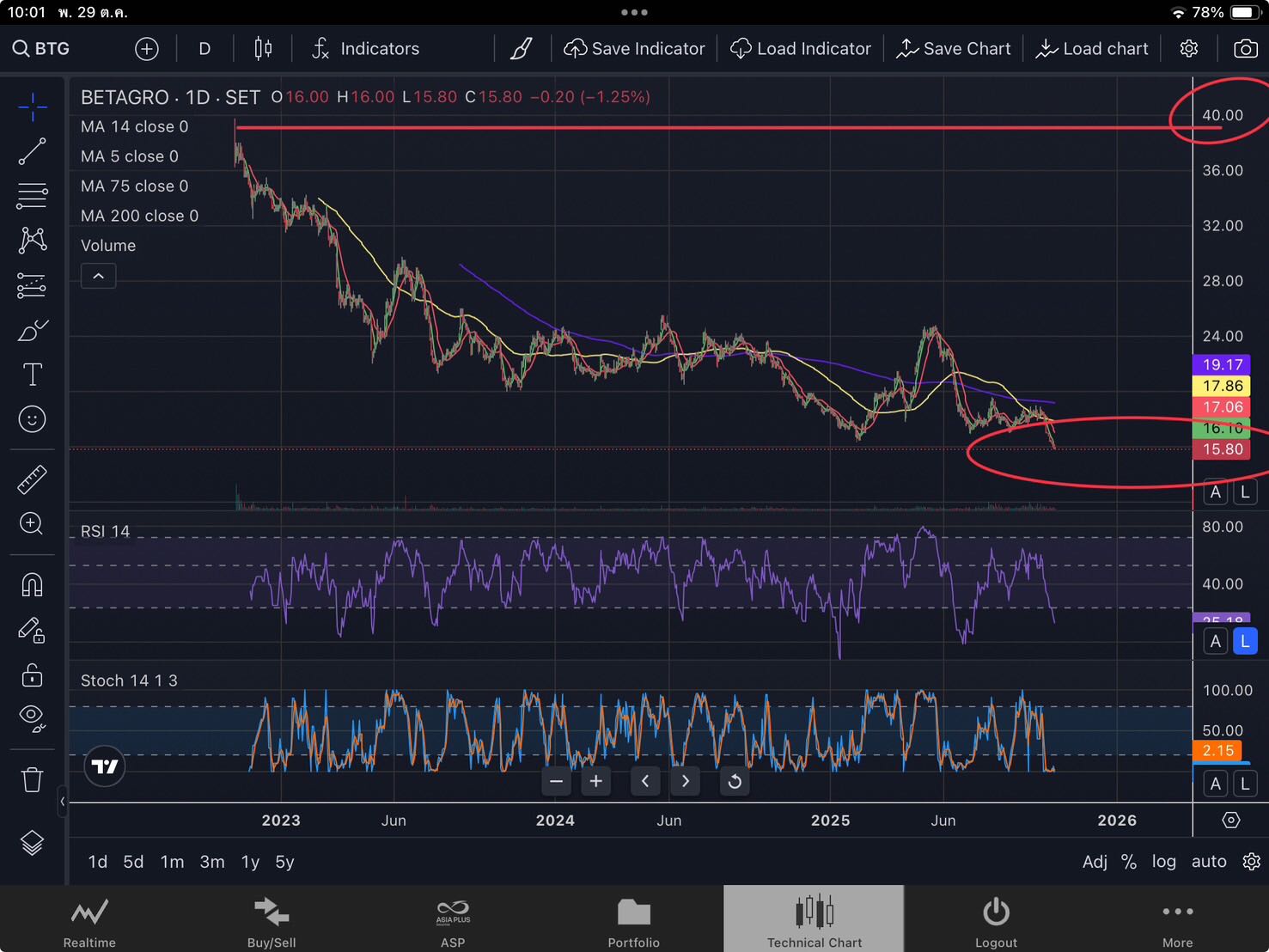Set time range to 3m

tap(212, 862)
